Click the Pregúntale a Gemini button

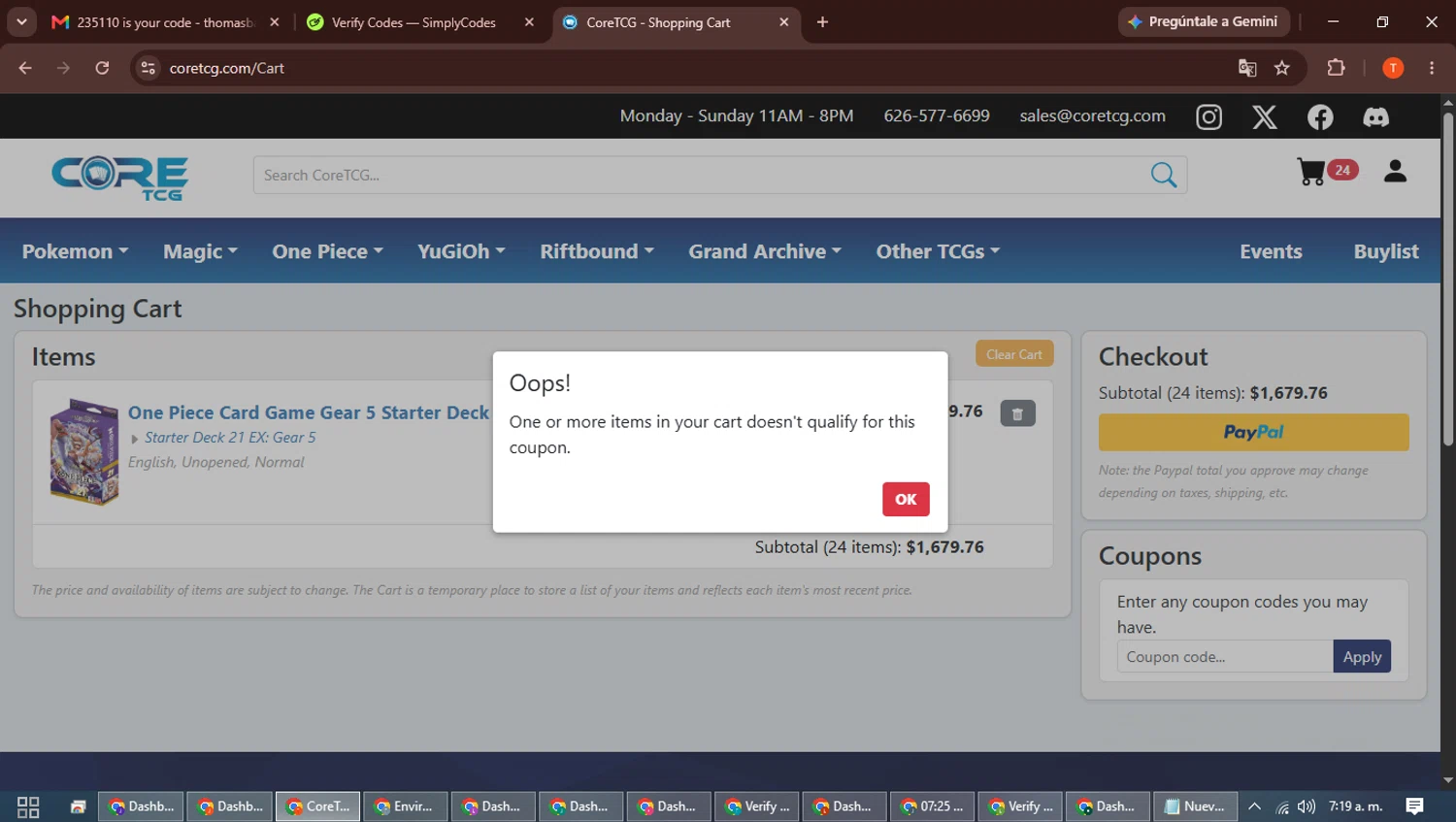tap(1204, 21)
